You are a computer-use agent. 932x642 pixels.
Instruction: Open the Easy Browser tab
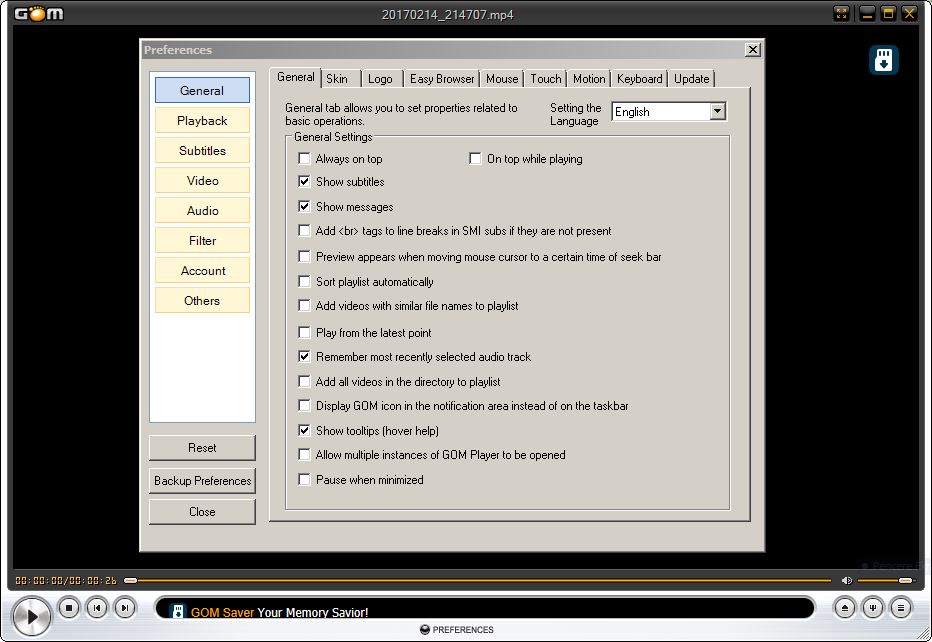[x=442, y=78]
